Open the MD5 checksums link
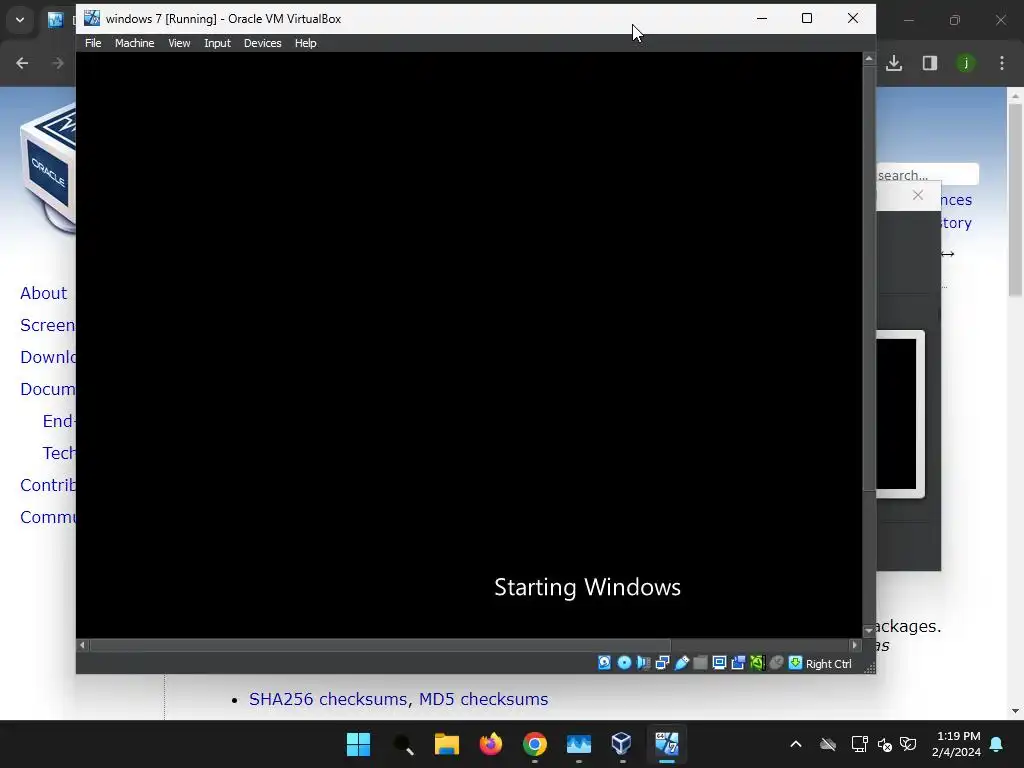 coord(483,699)
